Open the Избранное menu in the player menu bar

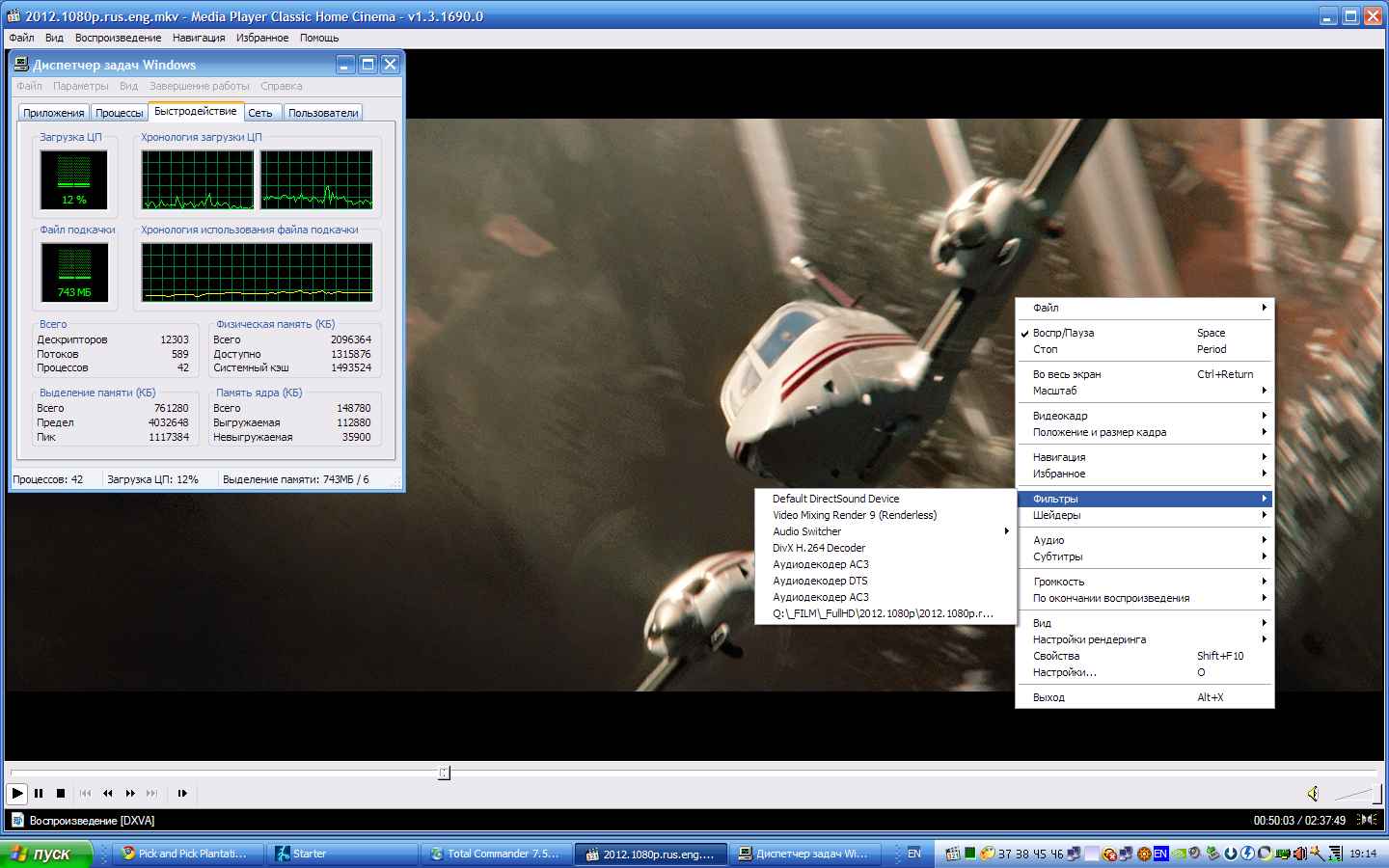point(262,38)
